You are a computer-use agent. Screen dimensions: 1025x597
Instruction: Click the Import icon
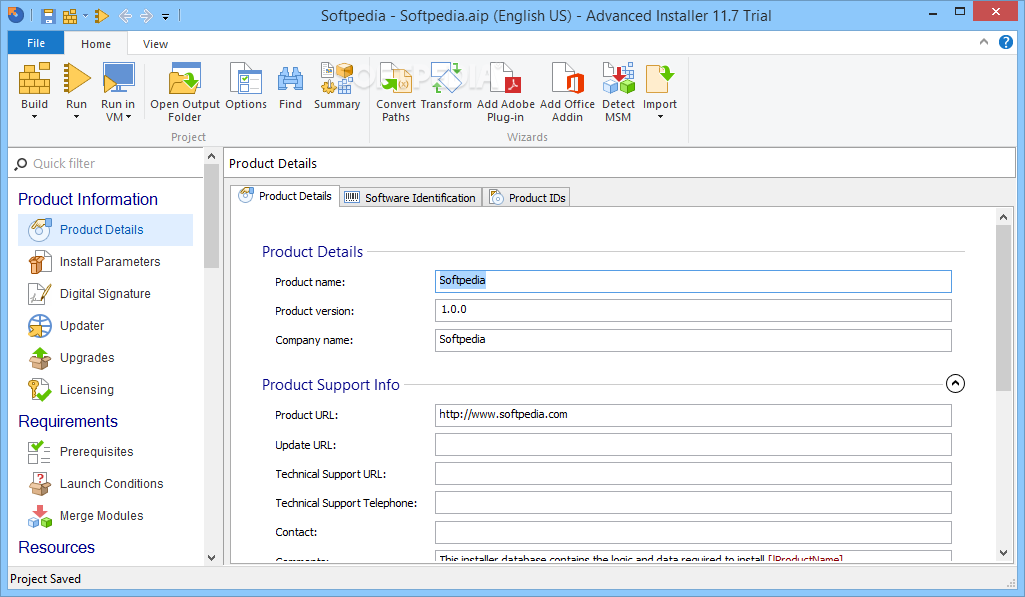660,79
